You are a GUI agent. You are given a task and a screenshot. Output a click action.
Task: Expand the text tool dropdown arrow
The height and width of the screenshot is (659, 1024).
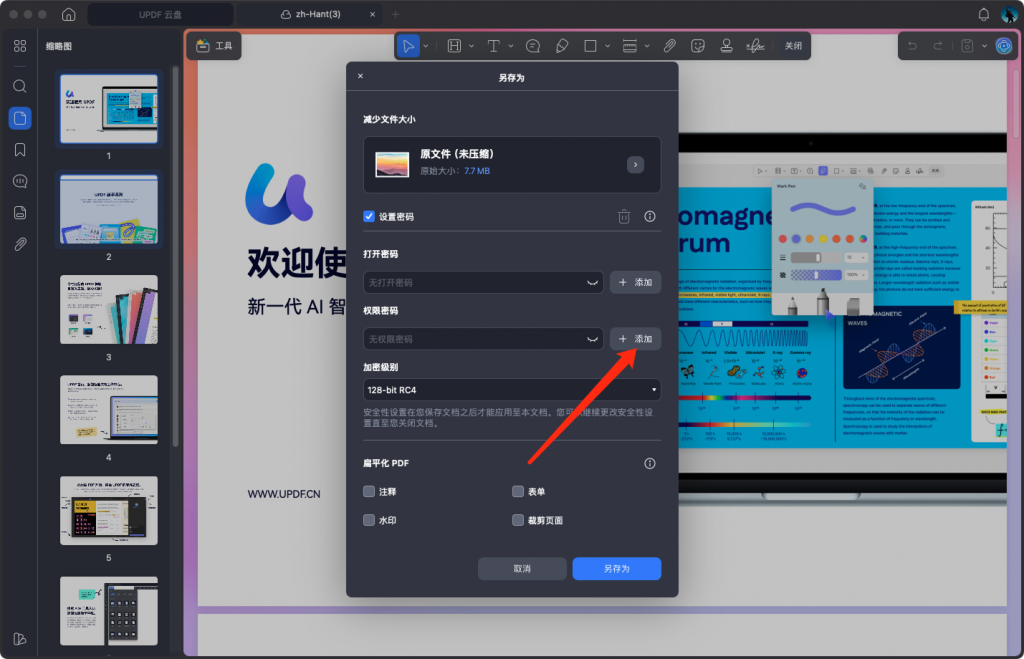click(x=511, y=46)
